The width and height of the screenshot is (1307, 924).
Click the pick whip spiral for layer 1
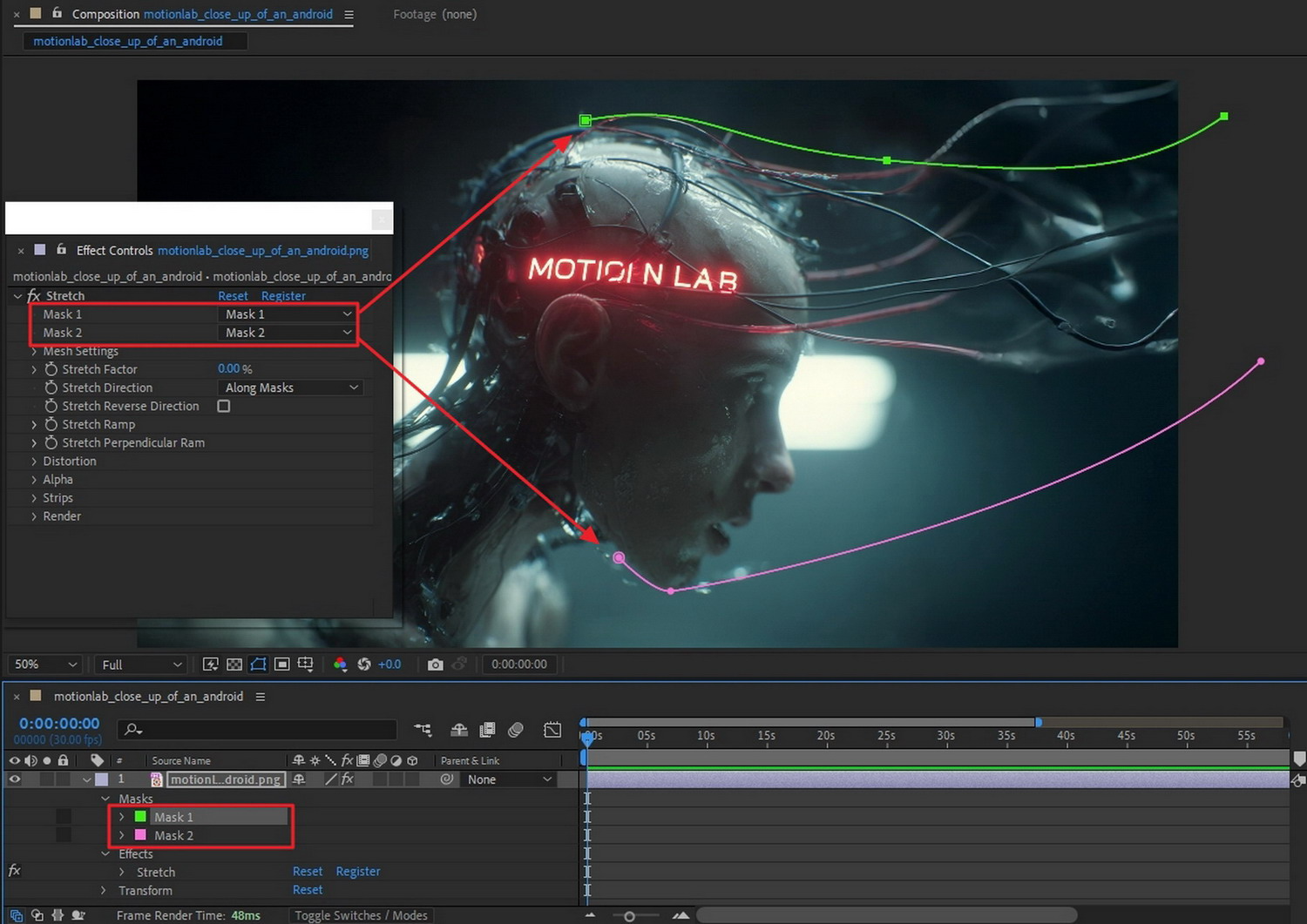coord(447,779)
